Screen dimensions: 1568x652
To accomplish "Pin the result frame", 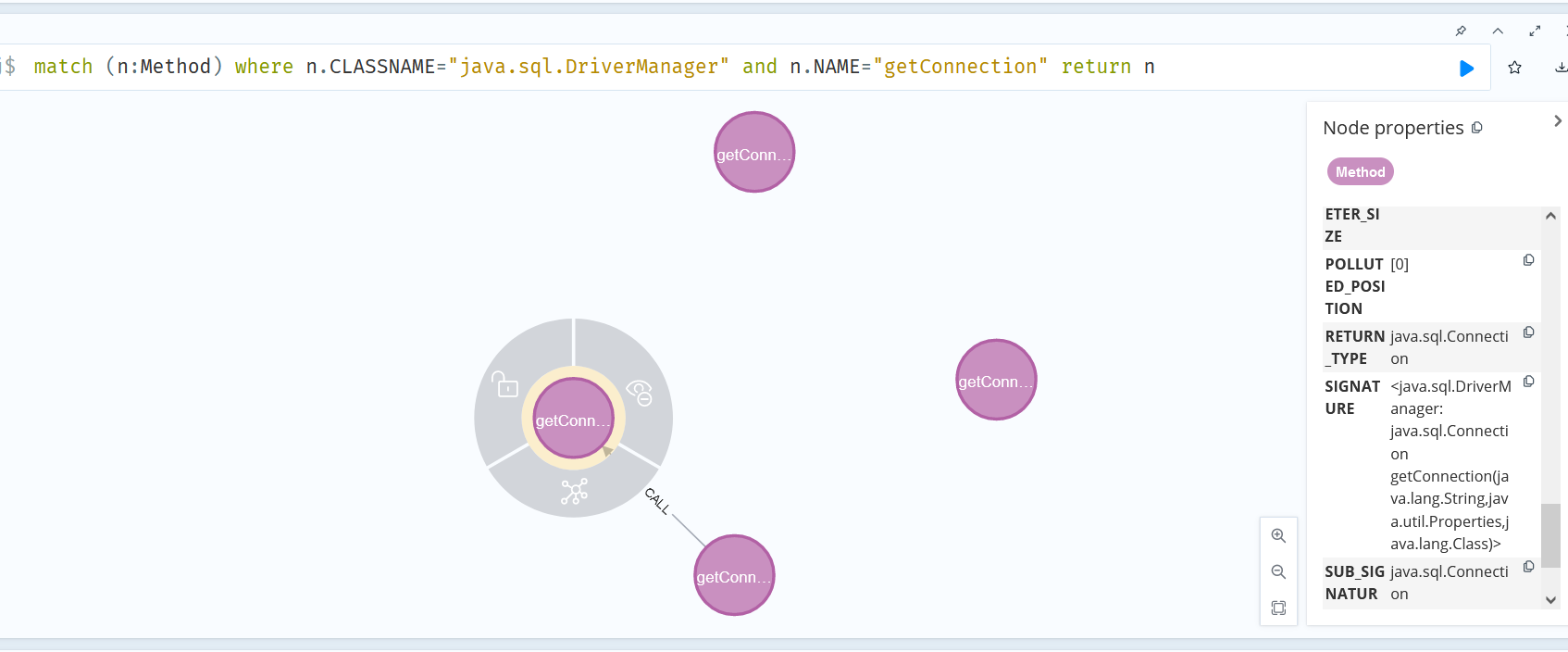I will point(1461,31).
